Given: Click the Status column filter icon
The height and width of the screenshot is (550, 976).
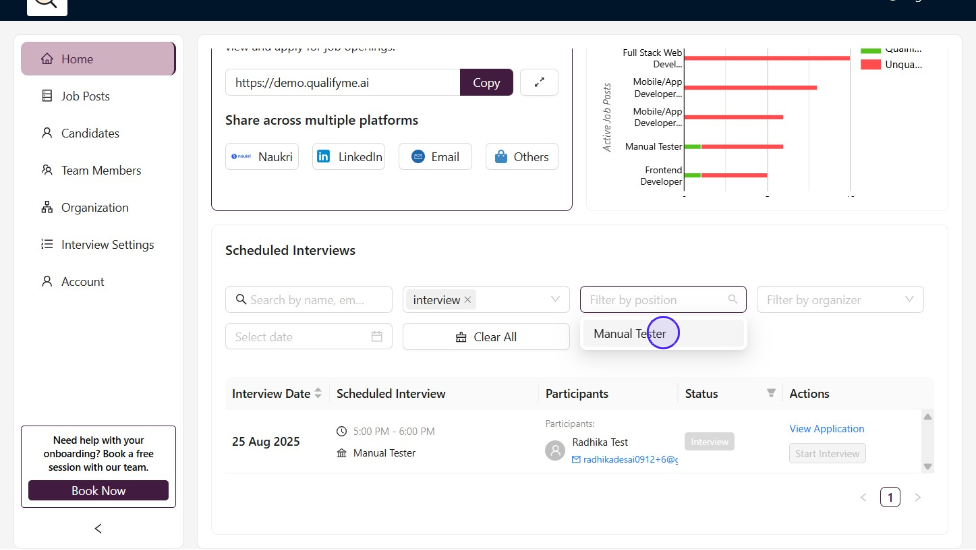Looking at the screenshot, I should click(771, 394).
